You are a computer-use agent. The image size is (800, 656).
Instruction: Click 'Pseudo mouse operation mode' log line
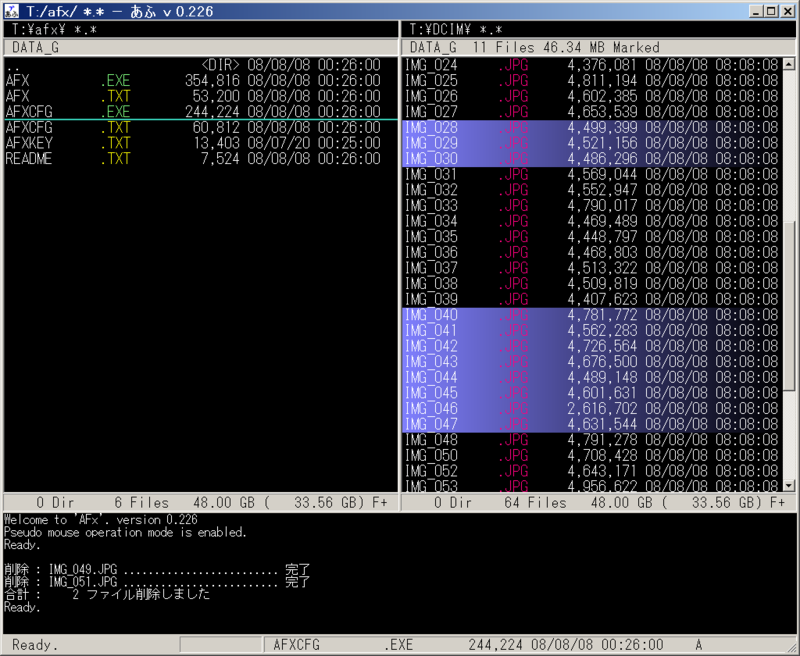click(125, 533)
